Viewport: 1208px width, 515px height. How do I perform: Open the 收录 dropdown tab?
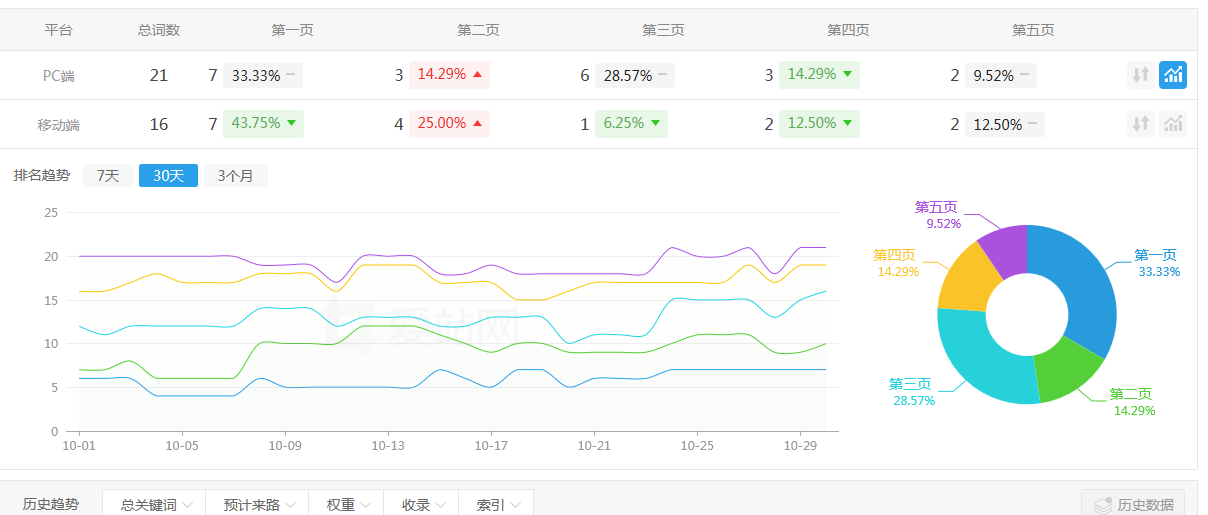click(422, 505)
